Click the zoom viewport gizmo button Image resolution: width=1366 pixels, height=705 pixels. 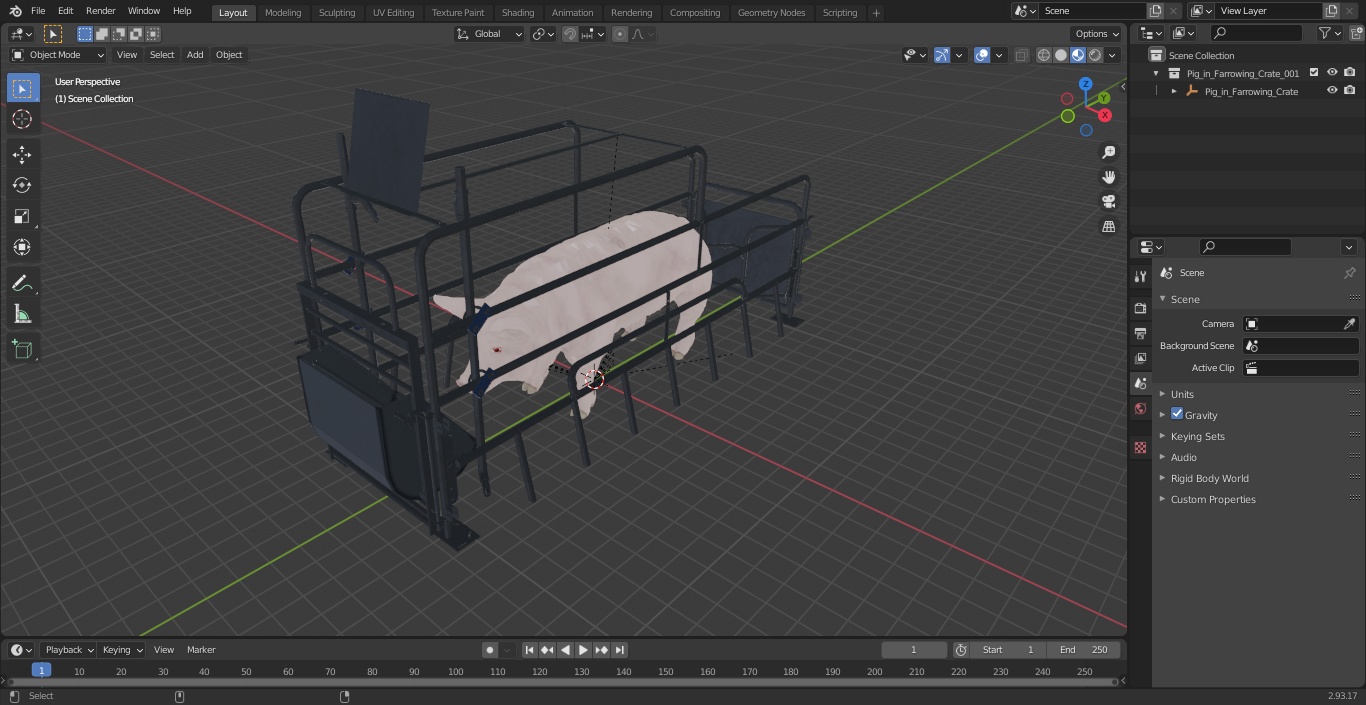click(x=1108, y=152)
